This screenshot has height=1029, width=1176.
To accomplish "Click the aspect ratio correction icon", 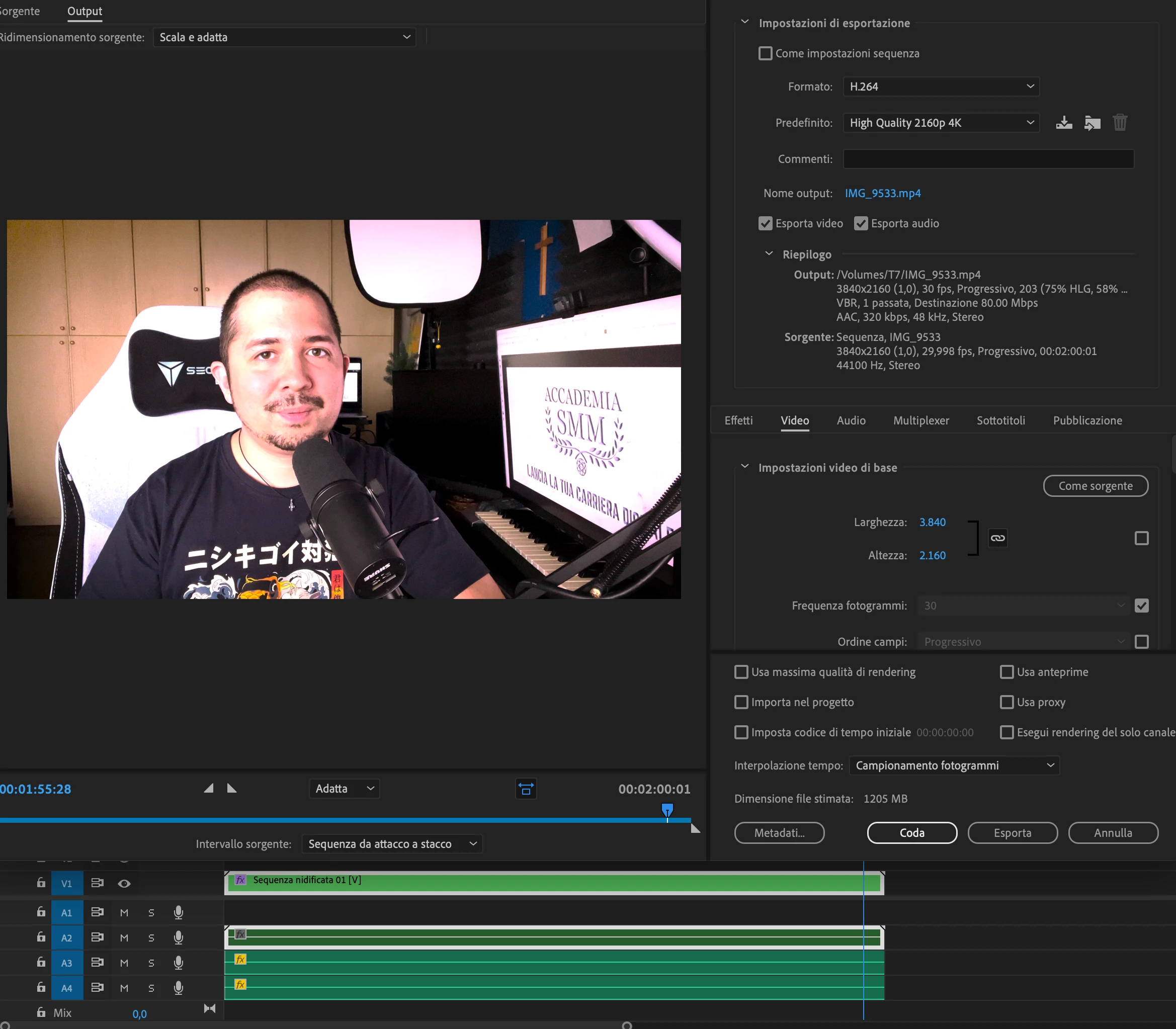I will (x=526, y=789).
